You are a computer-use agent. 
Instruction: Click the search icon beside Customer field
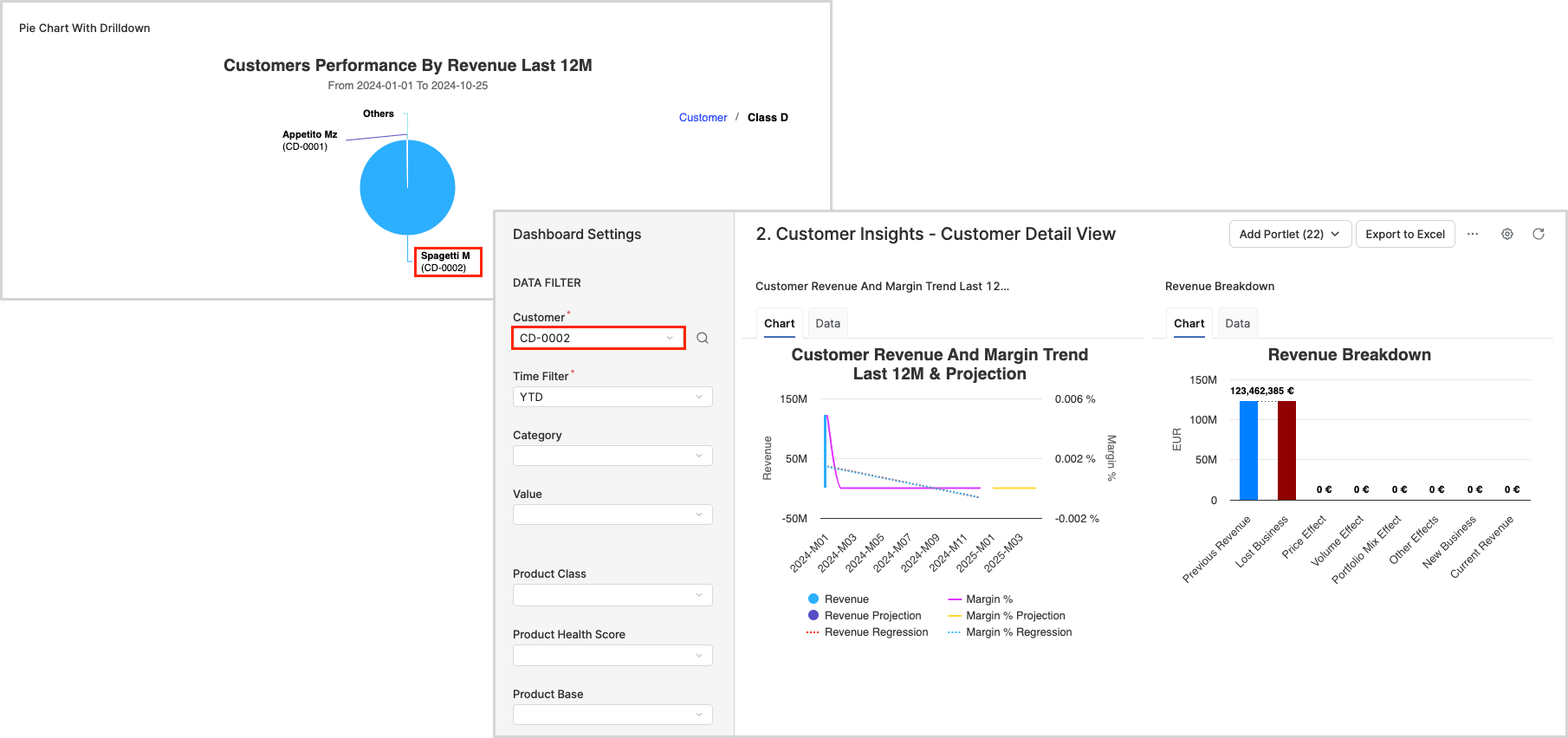tap(703, 338)
